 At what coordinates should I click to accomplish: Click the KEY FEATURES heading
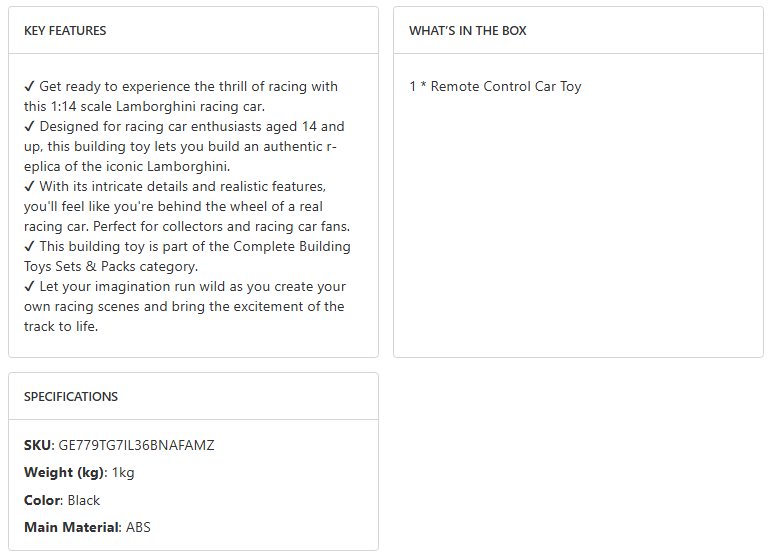[65, 31]
